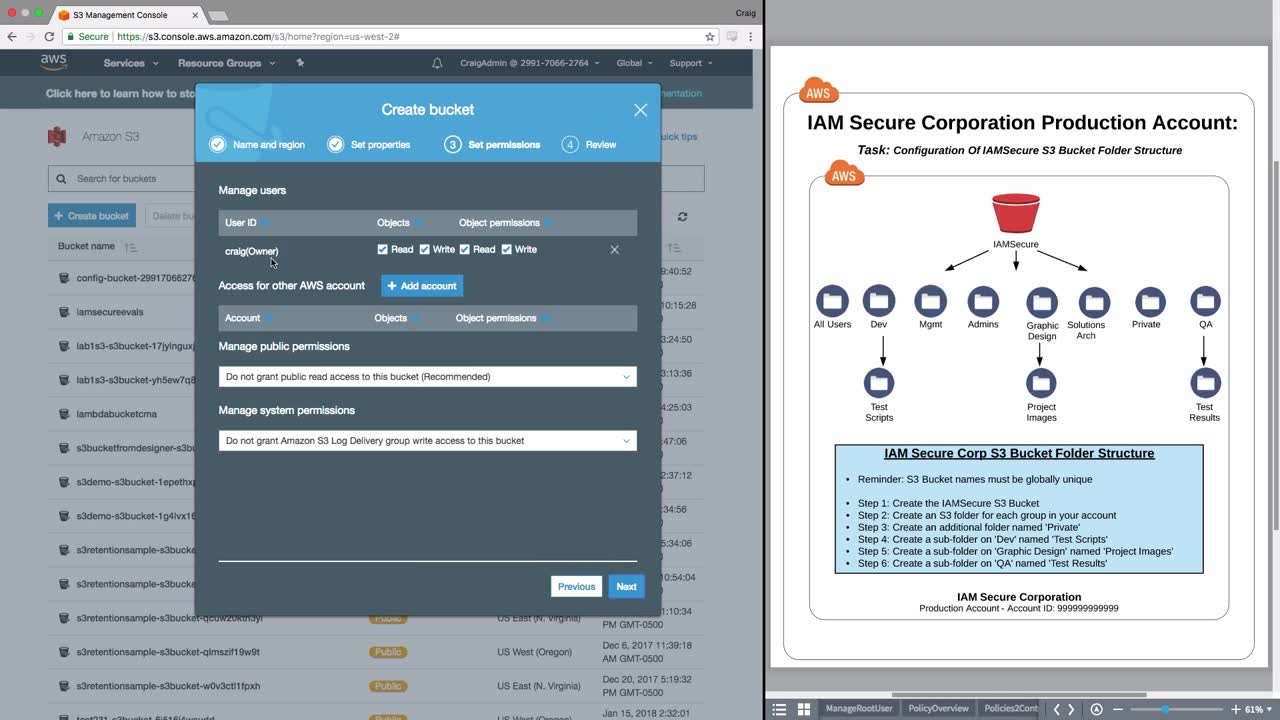
Task: Click the Project Images folder icon in diagram
Action: [1041, 382]
